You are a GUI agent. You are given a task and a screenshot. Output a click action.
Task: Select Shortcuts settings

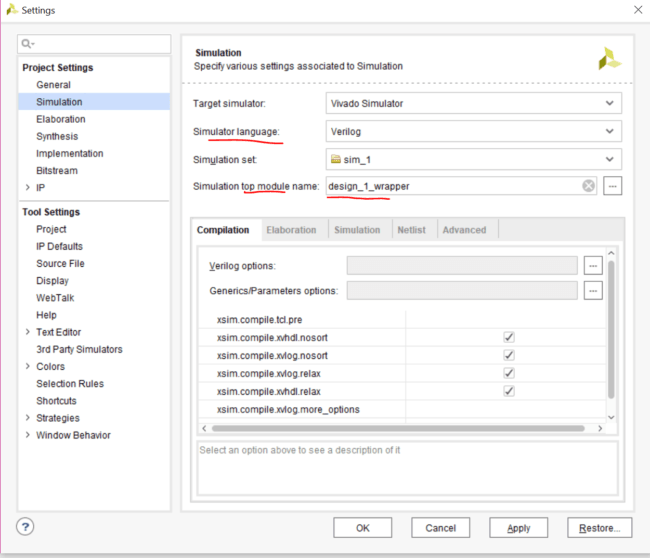[56, 400]
